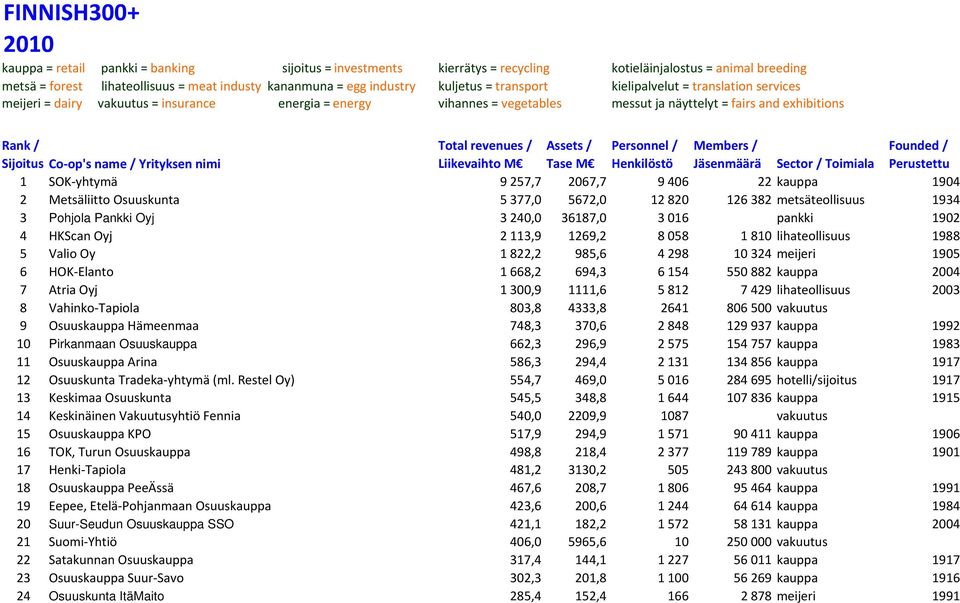
Task: Click legend 'energia = energy'
Action: click(x=324, y=103)
